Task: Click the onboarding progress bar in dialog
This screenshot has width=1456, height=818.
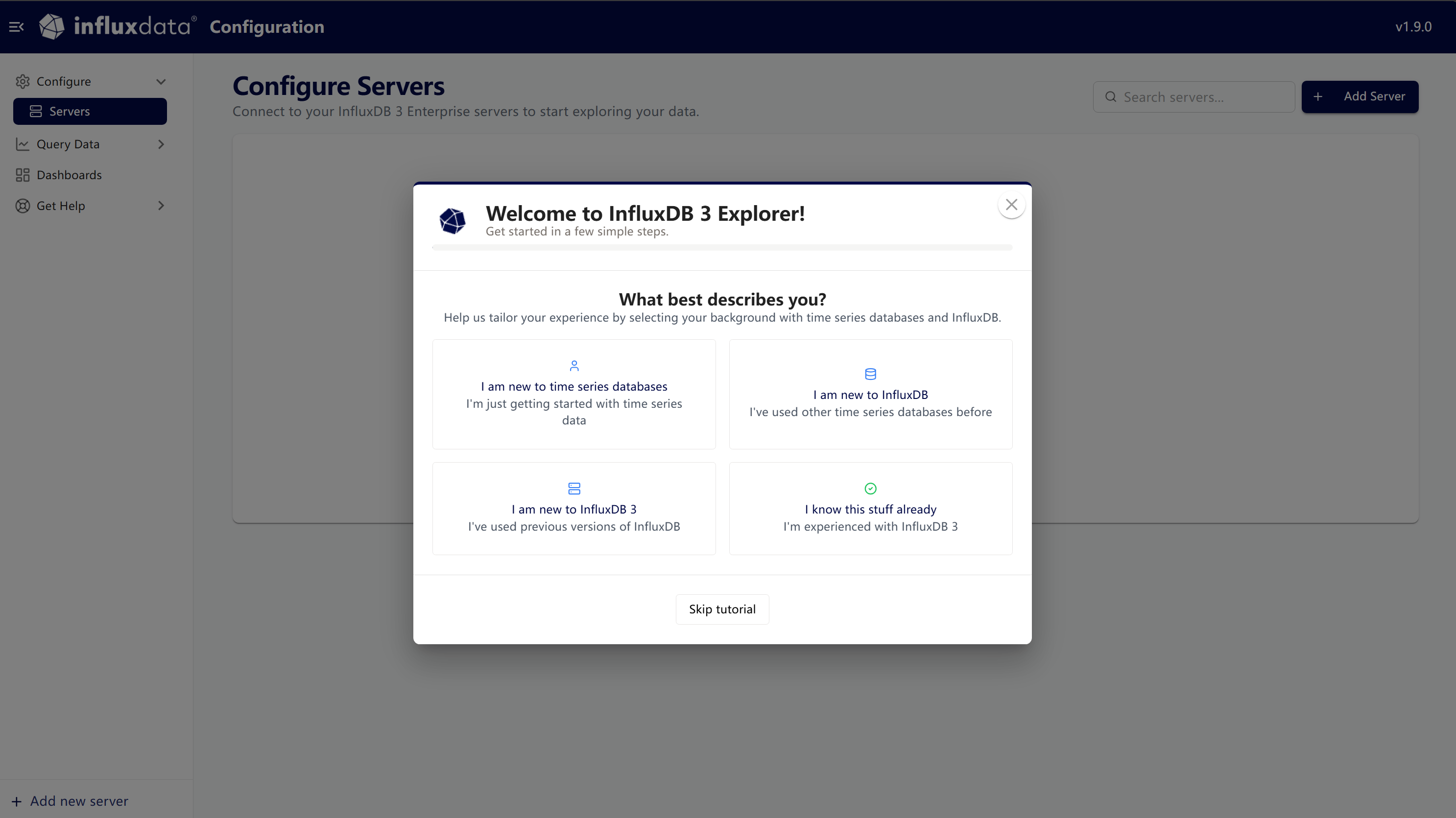Action: [722, 247]
